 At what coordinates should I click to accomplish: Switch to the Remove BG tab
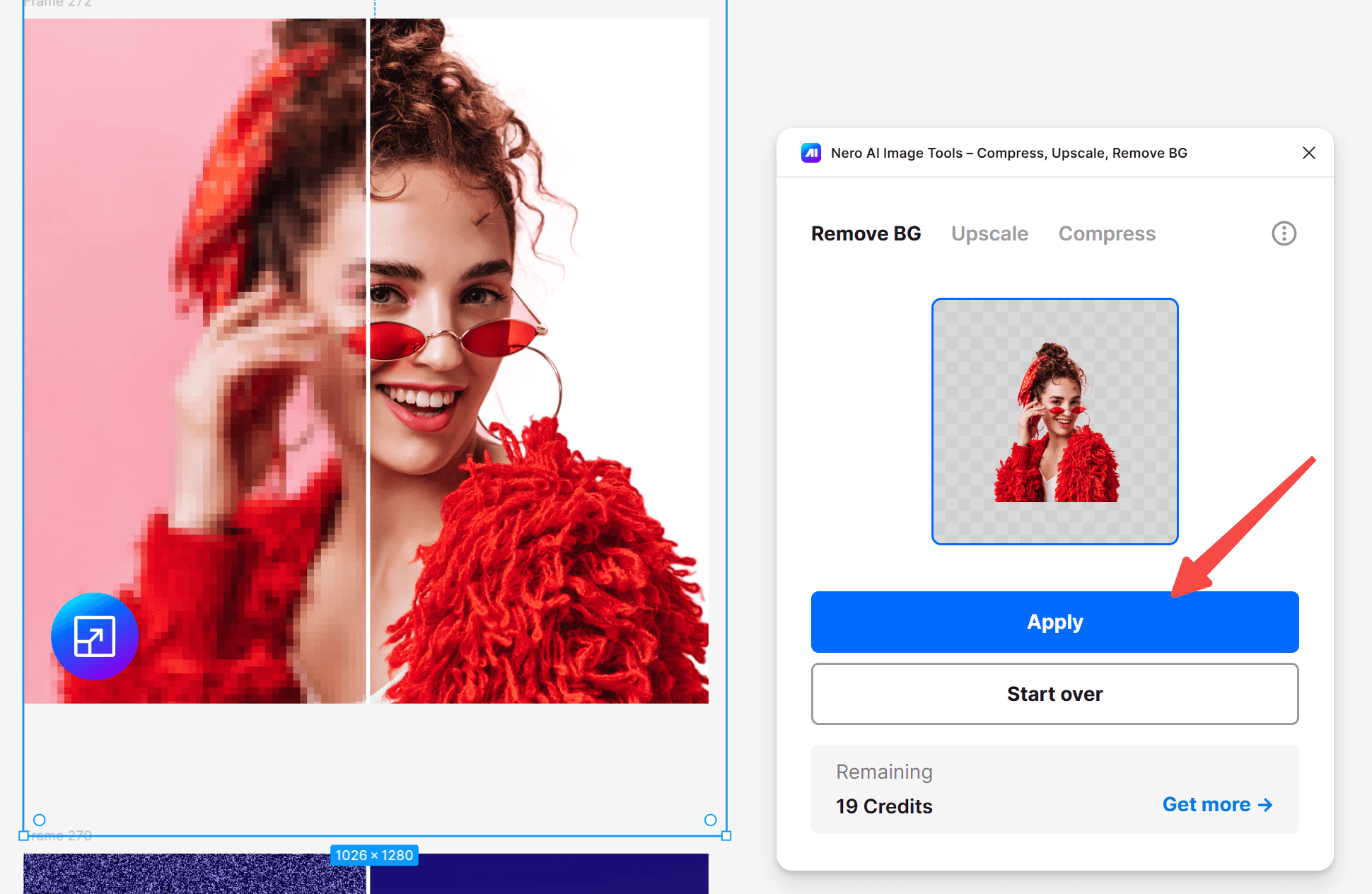pyautogui.click(x=866, y=233)
